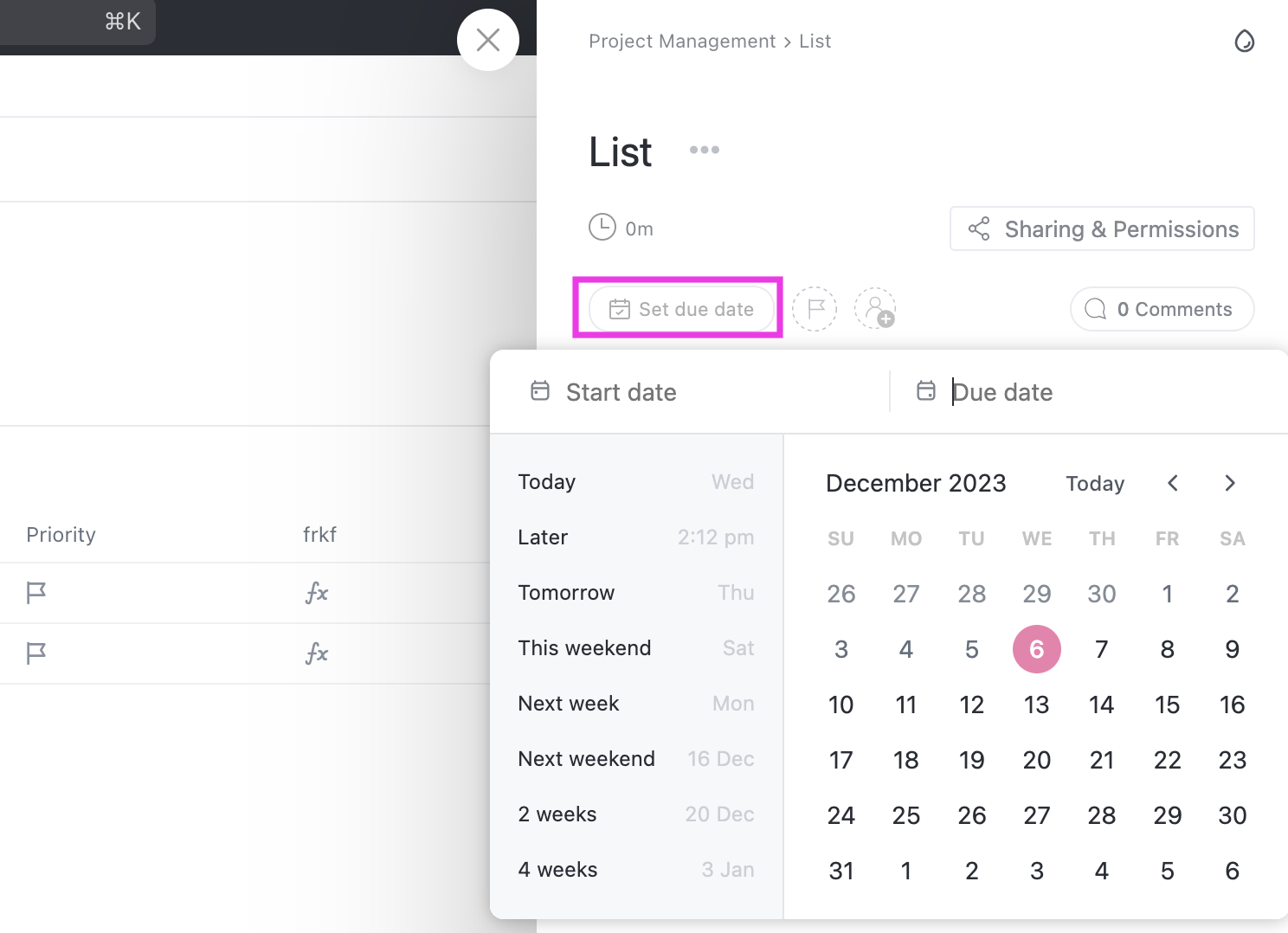The image size is (1288, 933).
Task: Select This weekend in the date shortcuts
Action: pyautogui.click(x=584, y=647)
